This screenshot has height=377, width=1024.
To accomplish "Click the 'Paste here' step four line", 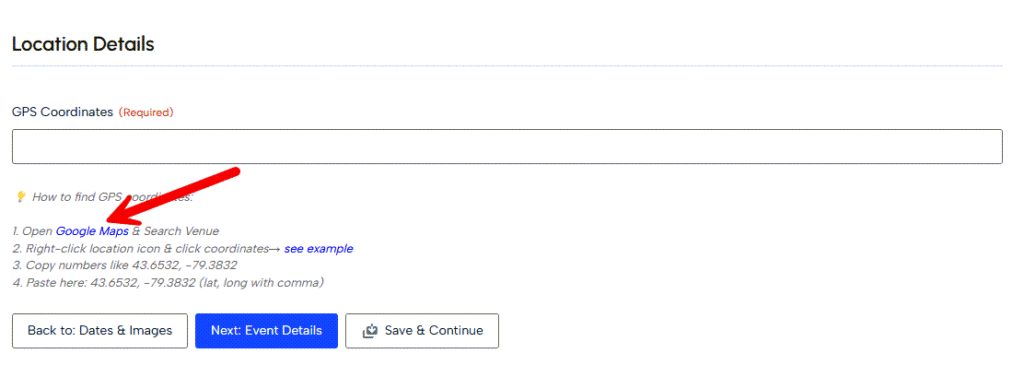I will tap(168, 283).
